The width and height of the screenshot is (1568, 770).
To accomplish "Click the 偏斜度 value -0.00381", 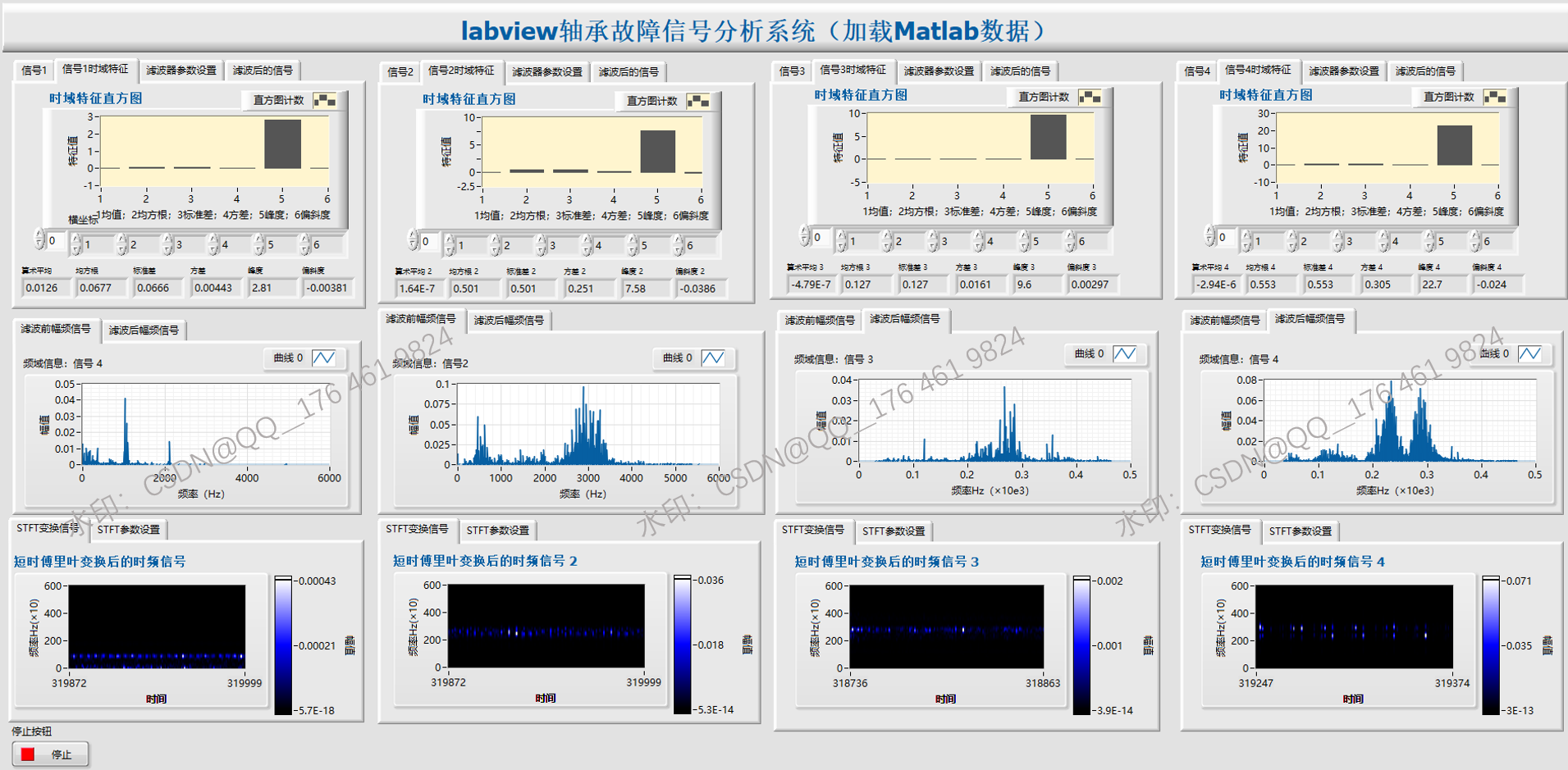I will [x=327, y=288].
